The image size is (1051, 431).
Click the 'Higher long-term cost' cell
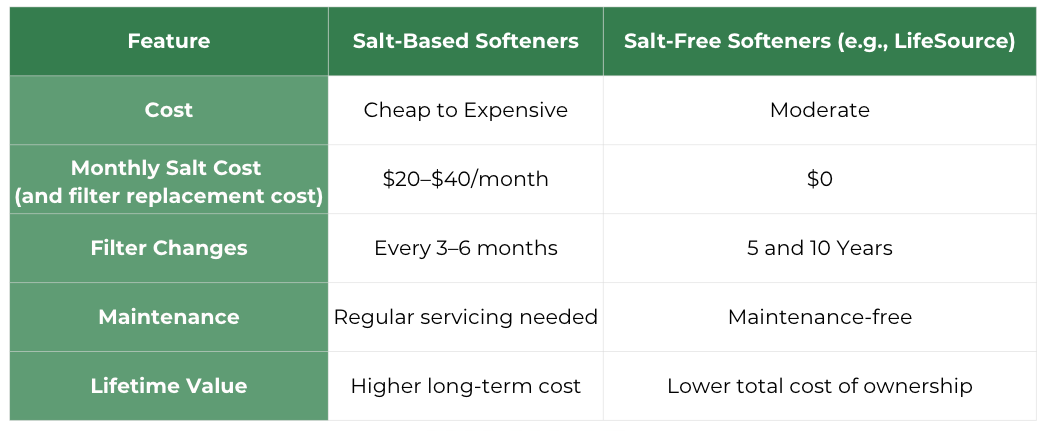[x=465, y=386]
